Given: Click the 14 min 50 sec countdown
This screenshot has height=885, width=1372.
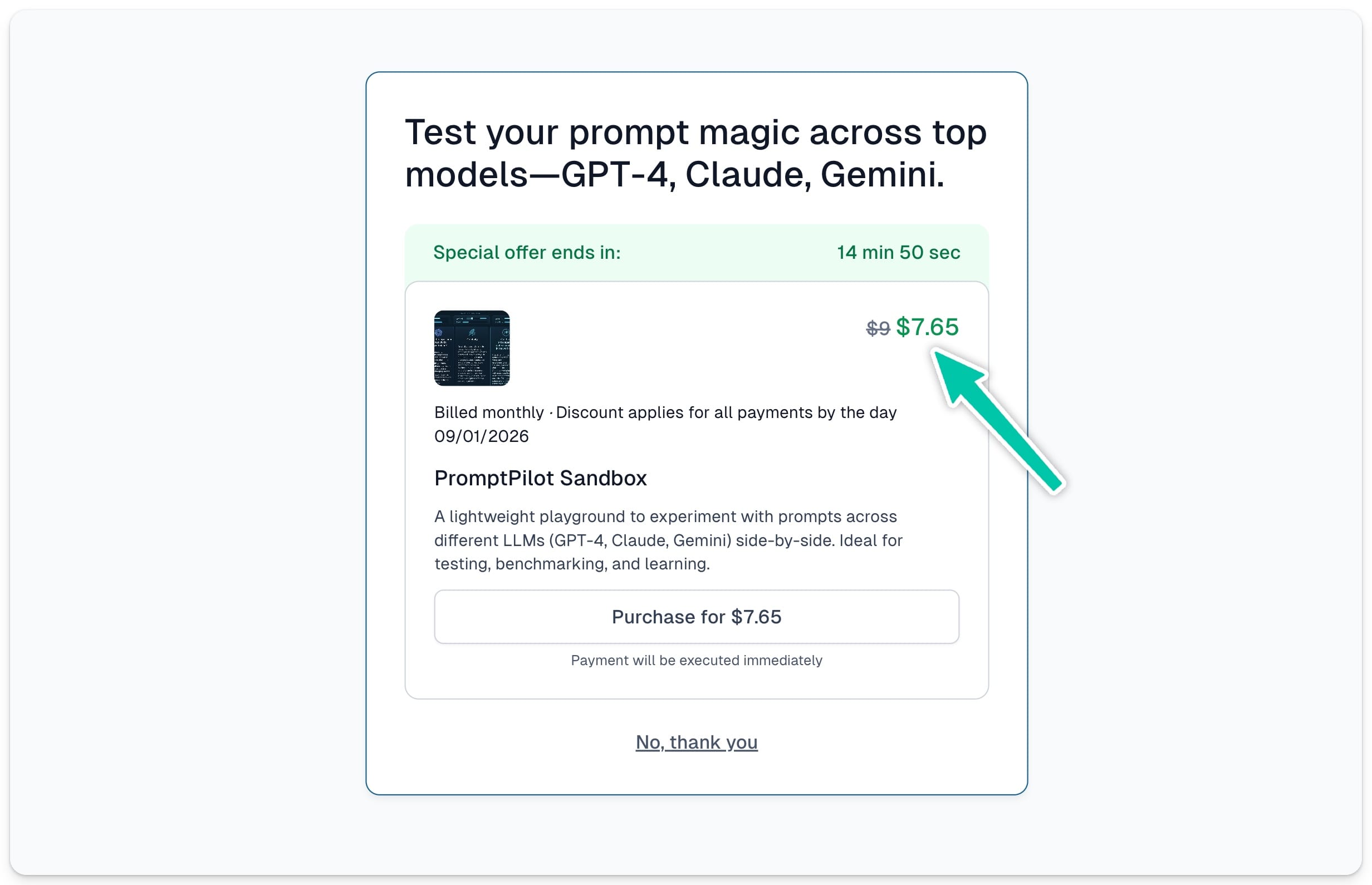Looking at the screenshot, I should [898, 252].
